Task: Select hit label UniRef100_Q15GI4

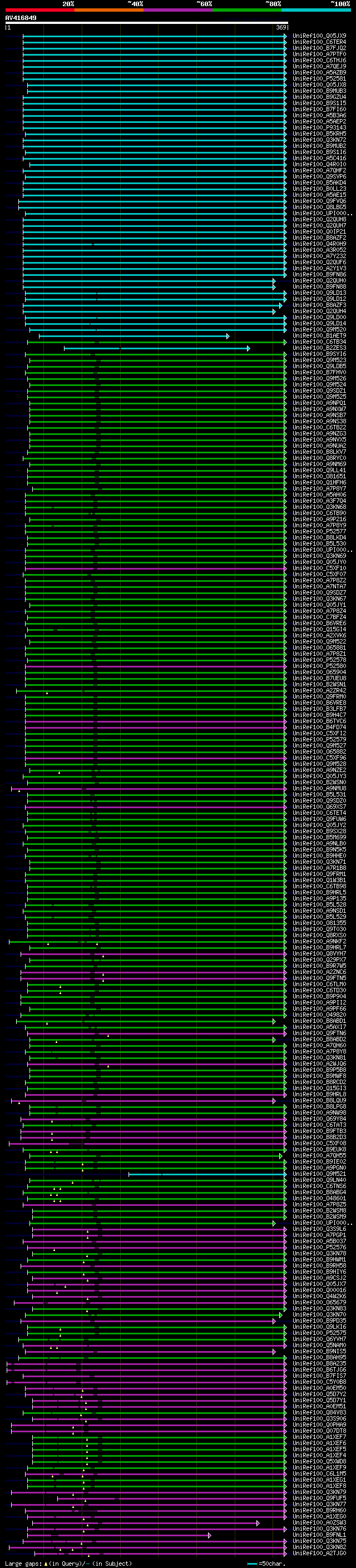Action: 319,630
